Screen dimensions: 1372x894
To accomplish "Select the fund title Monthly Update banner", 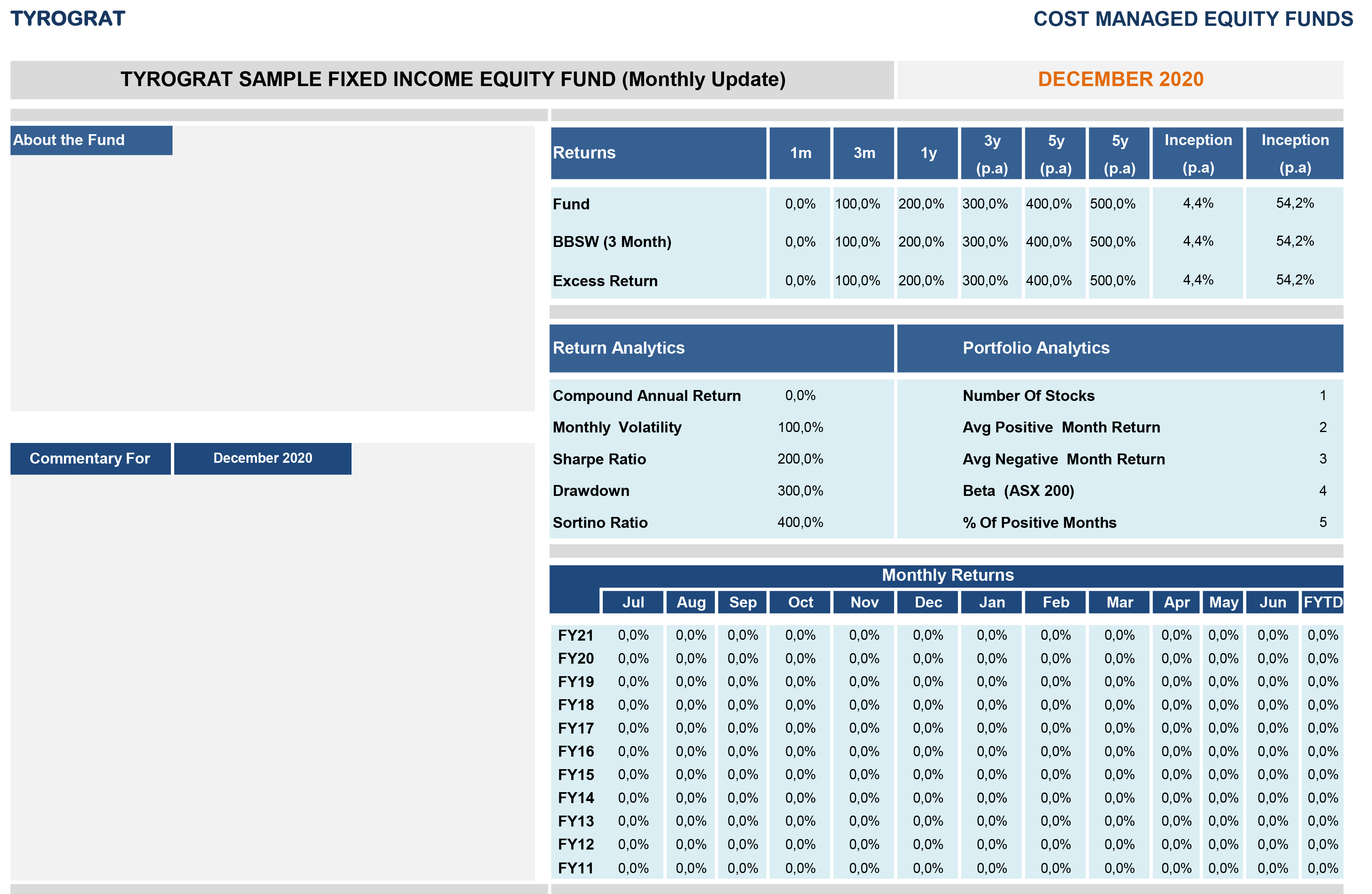I will click(x=452, y=80).
